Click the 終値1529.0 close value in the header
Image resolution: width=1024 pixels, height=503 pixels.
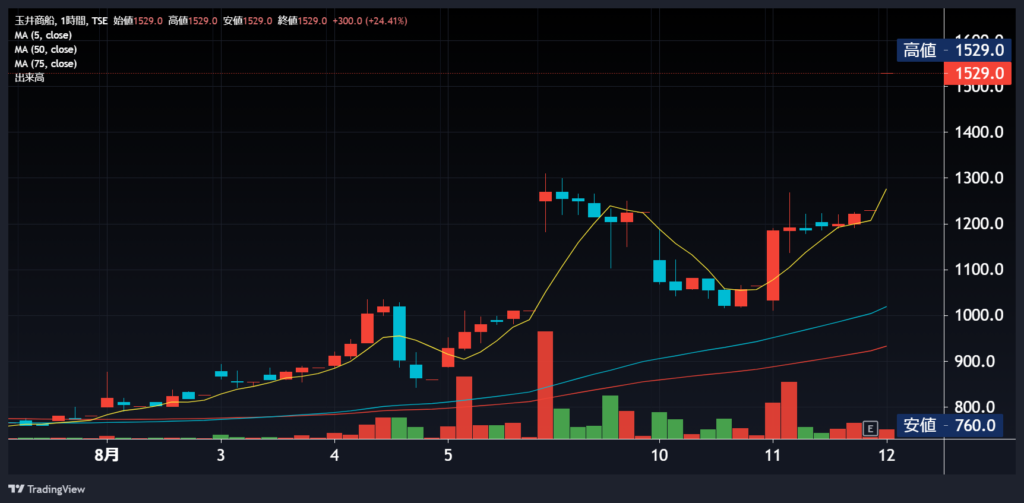point(302,21)
